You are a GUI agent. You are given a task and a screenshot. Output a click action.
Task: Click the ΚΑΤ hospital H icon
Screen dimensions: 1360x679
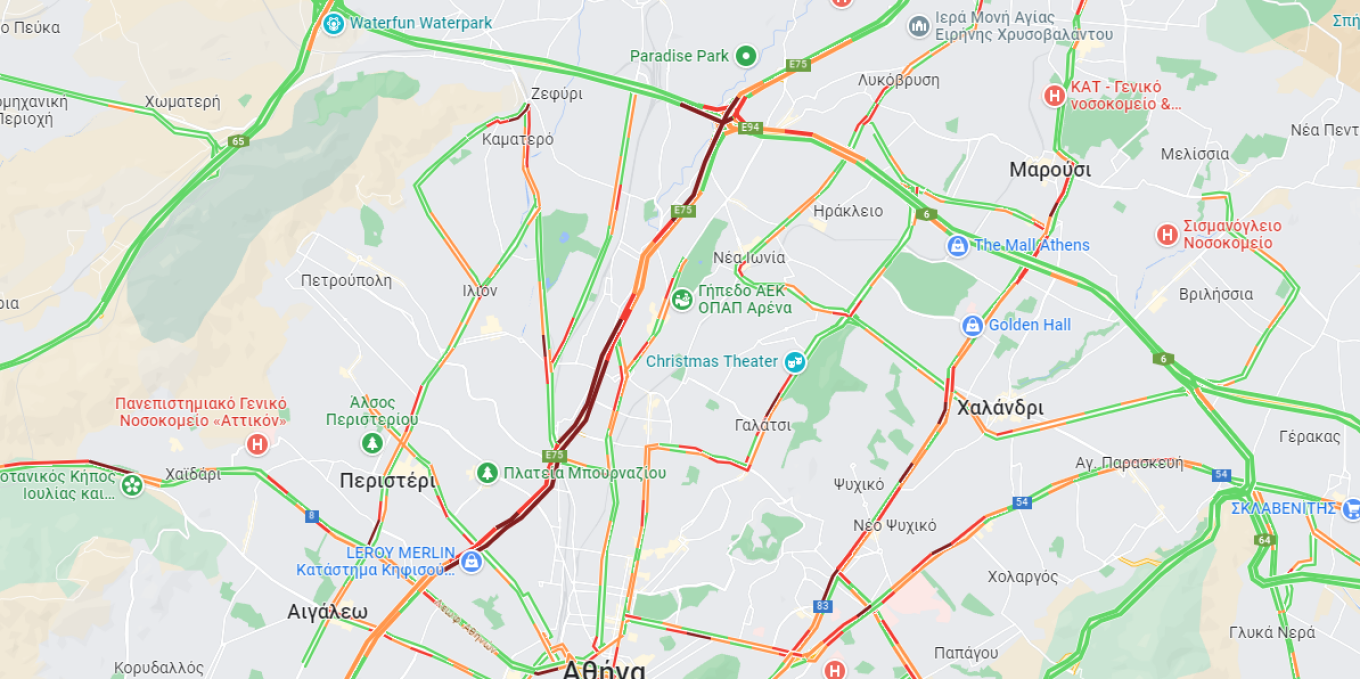pos(1054,96)
